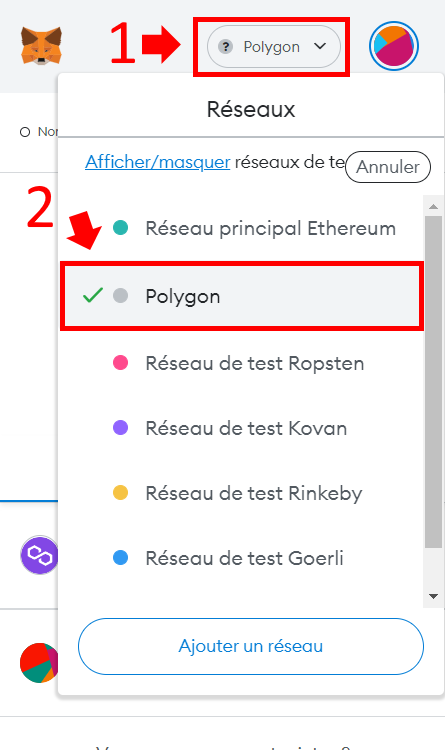Click the green checkmark beside Polygon
This screenshot has height=750, width=445.
pyautogui.click(x=92, y=296)
